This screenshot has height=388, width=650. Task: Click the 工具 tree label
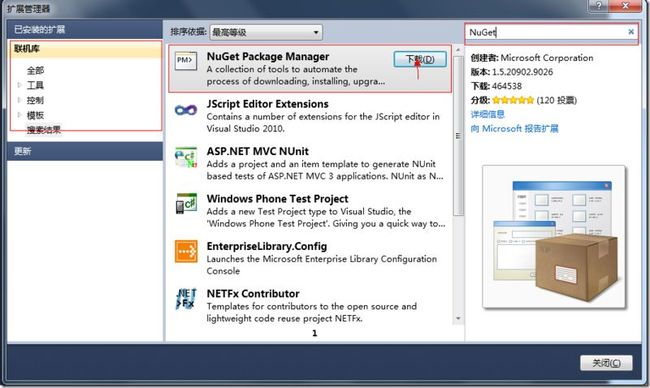(x=35, y=85)
